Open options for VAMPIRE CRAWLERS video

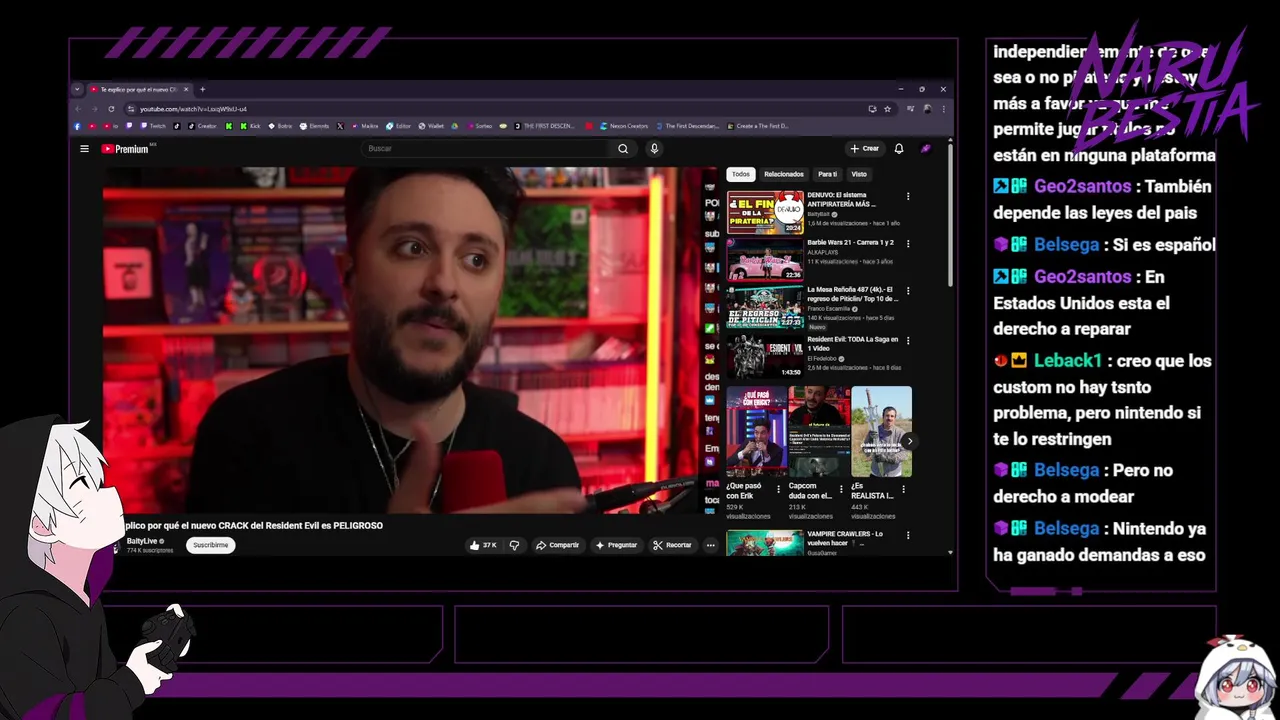(x=908, y=535)
